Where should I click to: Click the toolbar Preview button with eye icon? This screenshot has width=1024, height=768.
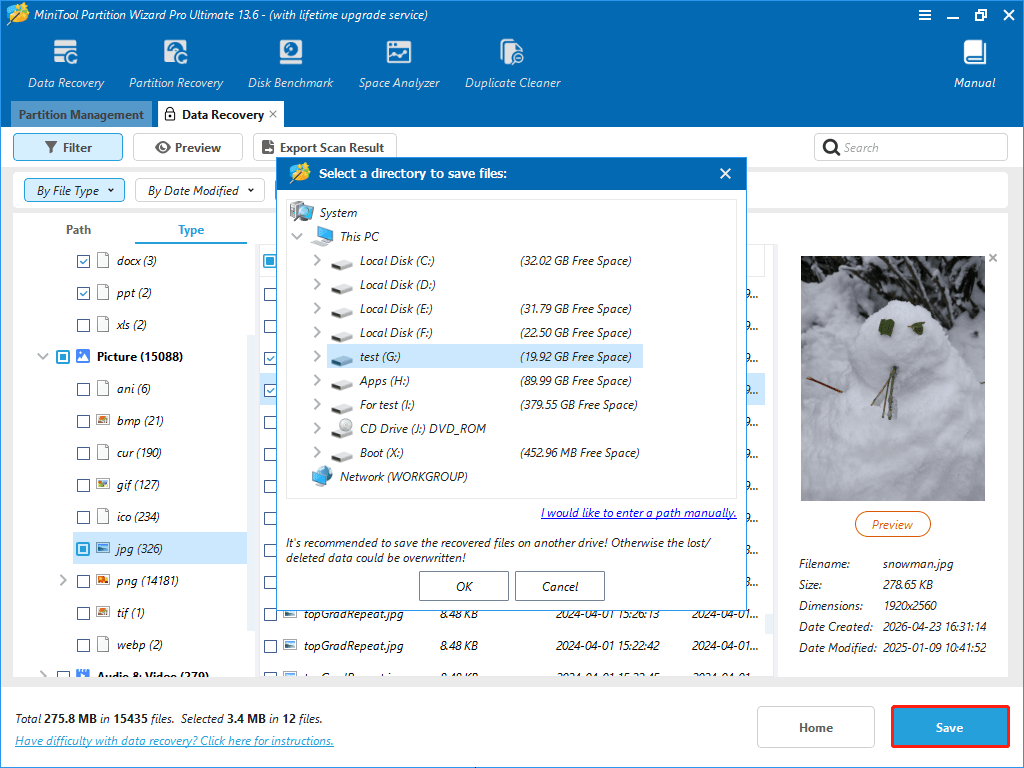point(188,147)
